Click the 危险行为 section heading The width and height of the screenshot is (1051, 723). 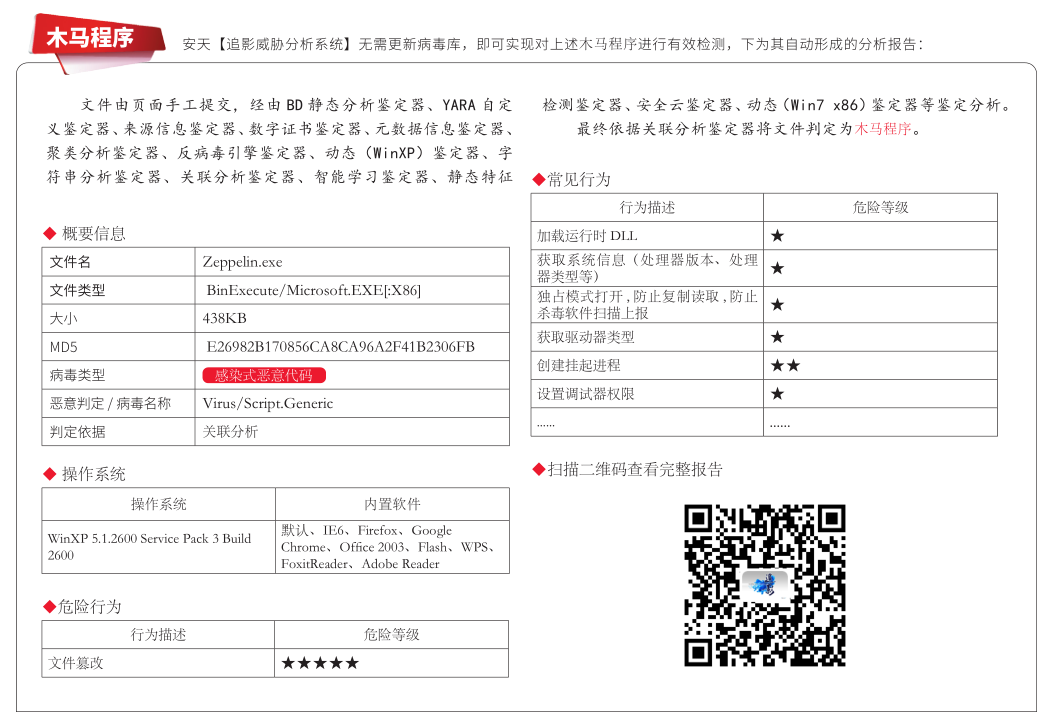click(x=82, y=606)
